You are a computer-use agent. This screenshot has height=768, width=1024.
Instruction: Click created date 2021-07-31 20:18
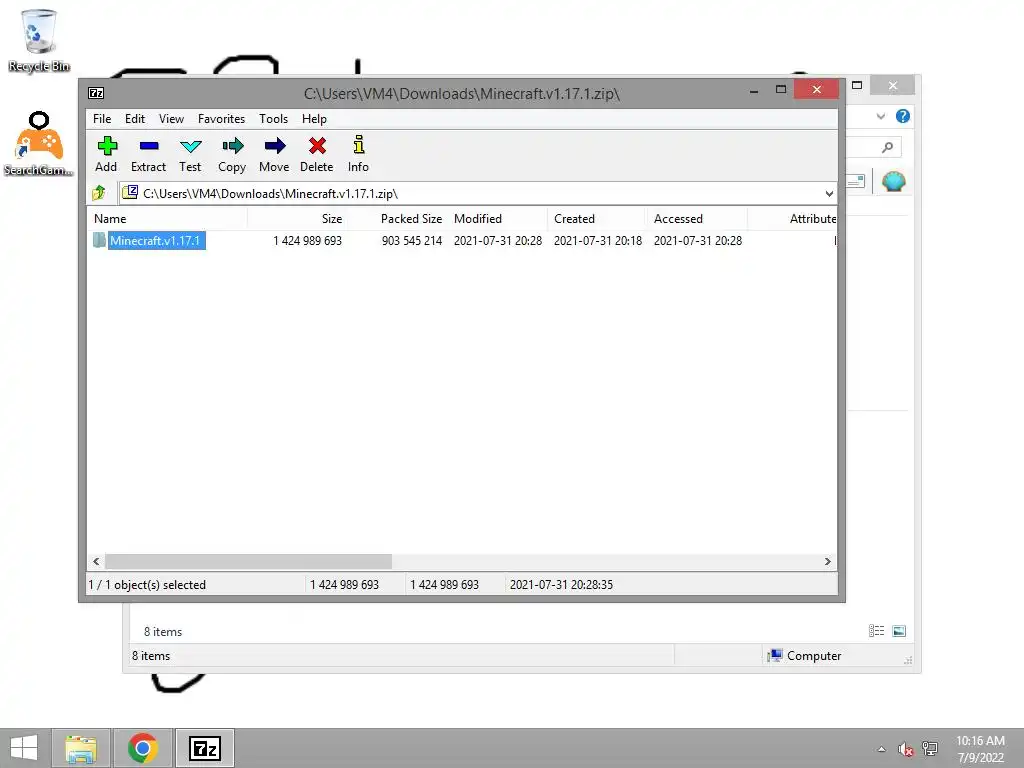click(598, 241)
